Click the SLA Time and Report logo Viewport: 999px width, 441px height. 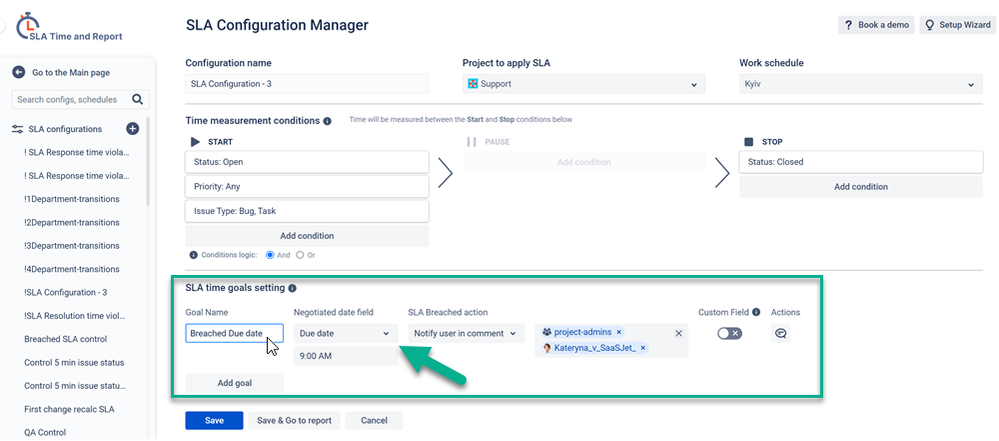coord(69,27)
